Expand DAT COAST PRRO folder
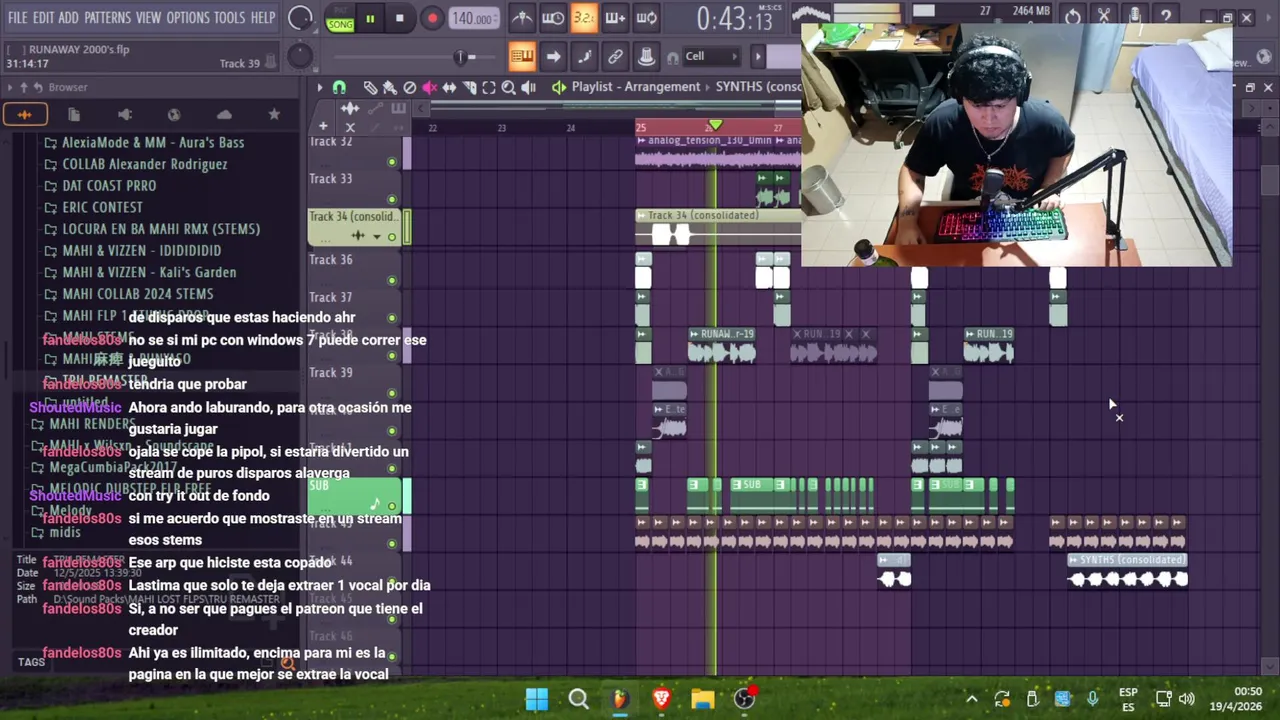The image size is (1280, 720). pyautogui.click(x=101, y=186)
